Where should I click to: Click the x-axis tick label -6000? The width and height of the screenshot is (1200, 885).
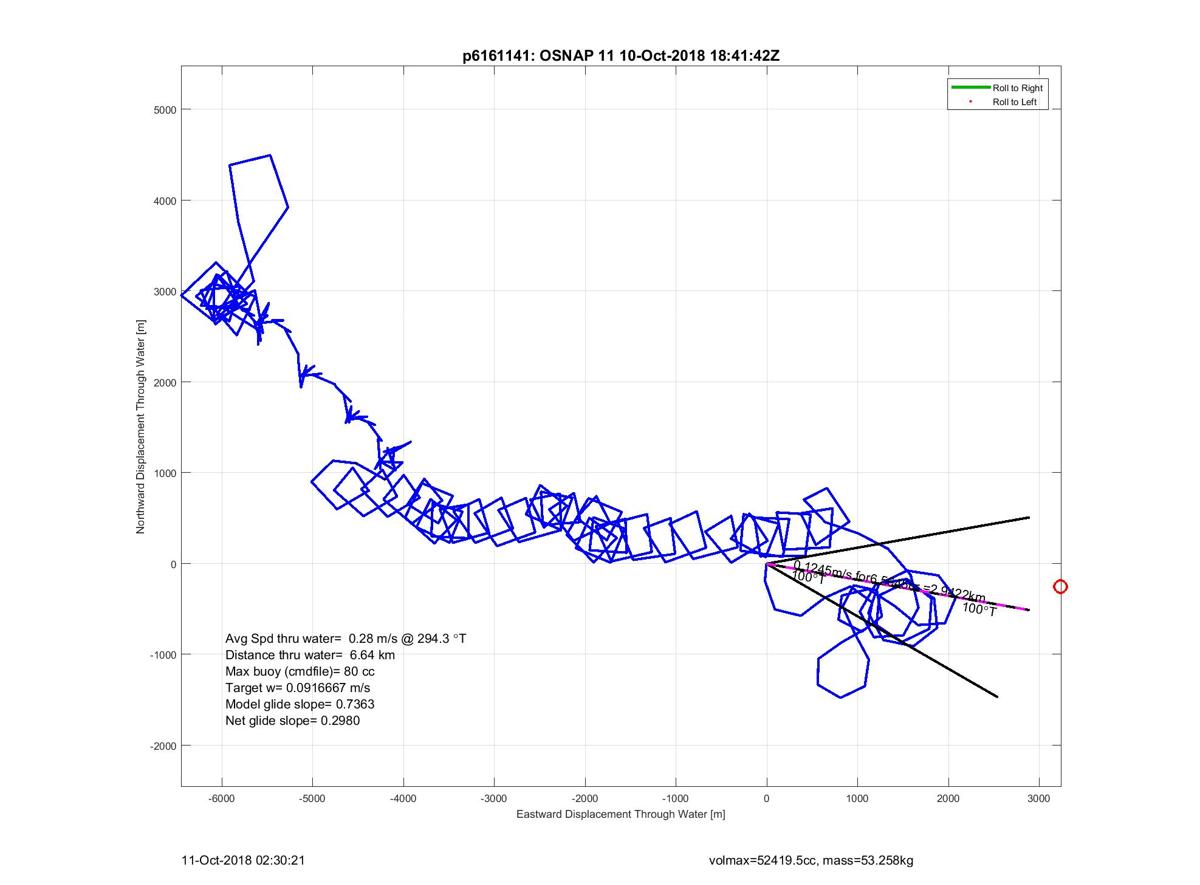222,799
